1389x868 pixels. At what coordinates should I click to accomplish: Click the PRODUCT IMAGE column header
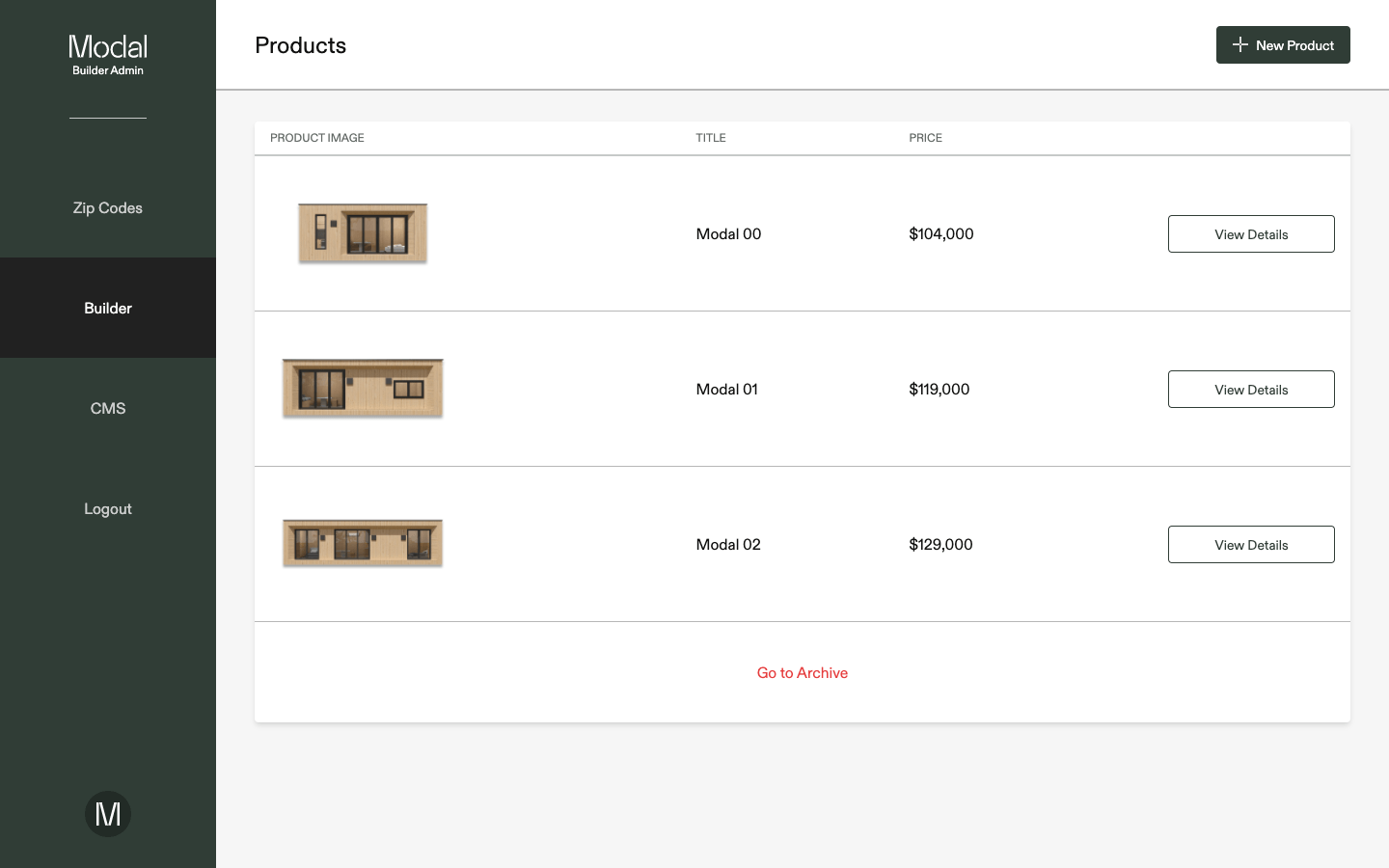click(x=316, y=138)
